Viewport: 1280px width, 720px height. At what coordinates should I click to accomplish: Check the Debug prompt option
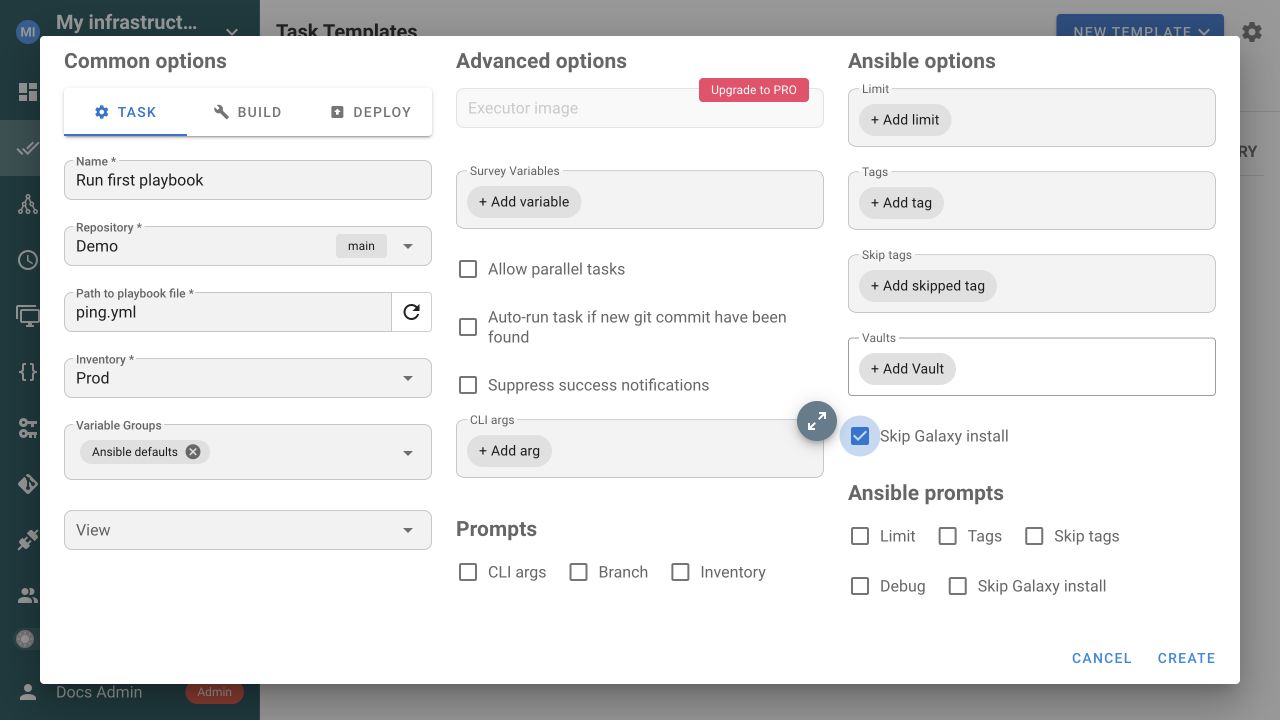(860, 586)
